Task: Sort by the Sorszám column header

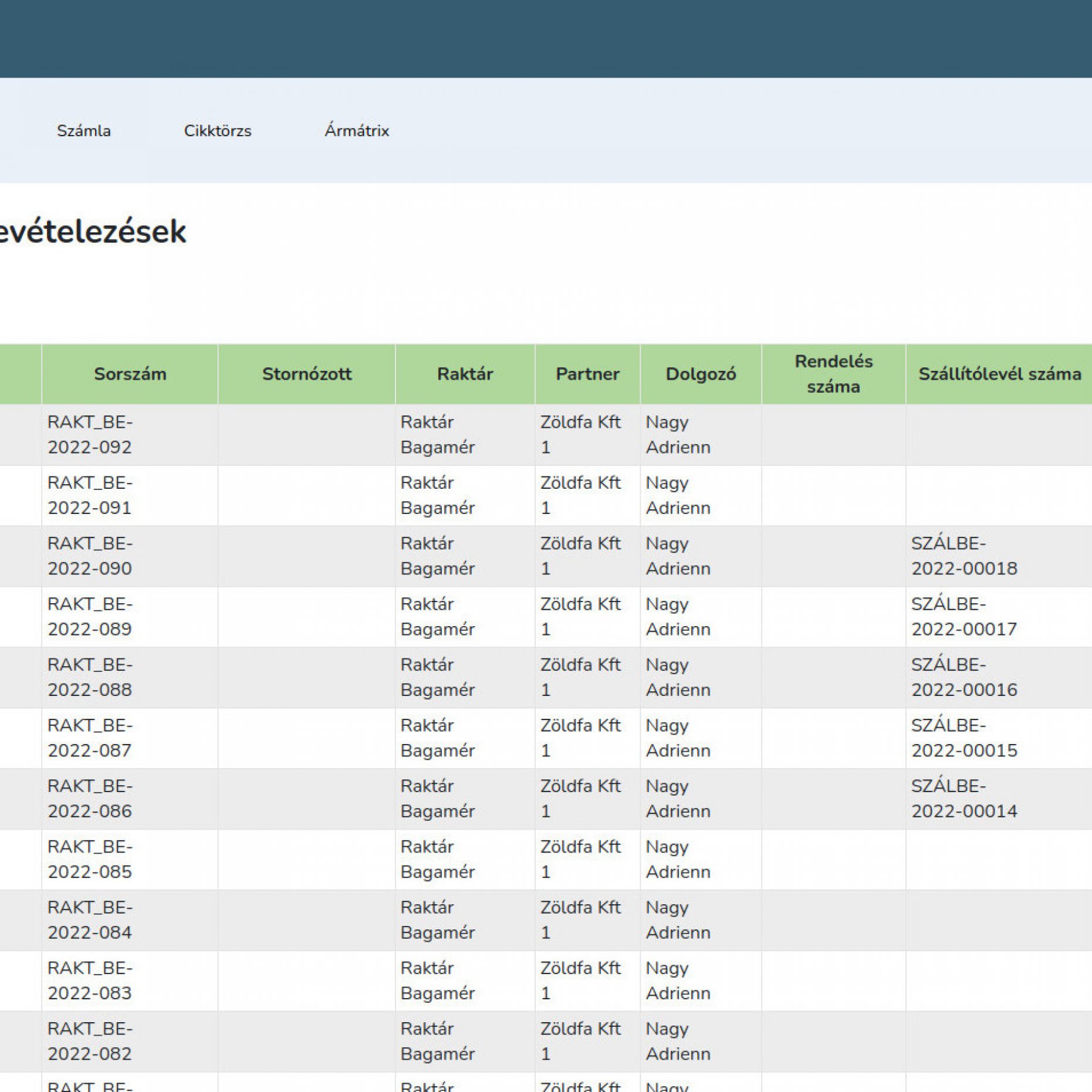Action: 130,374
